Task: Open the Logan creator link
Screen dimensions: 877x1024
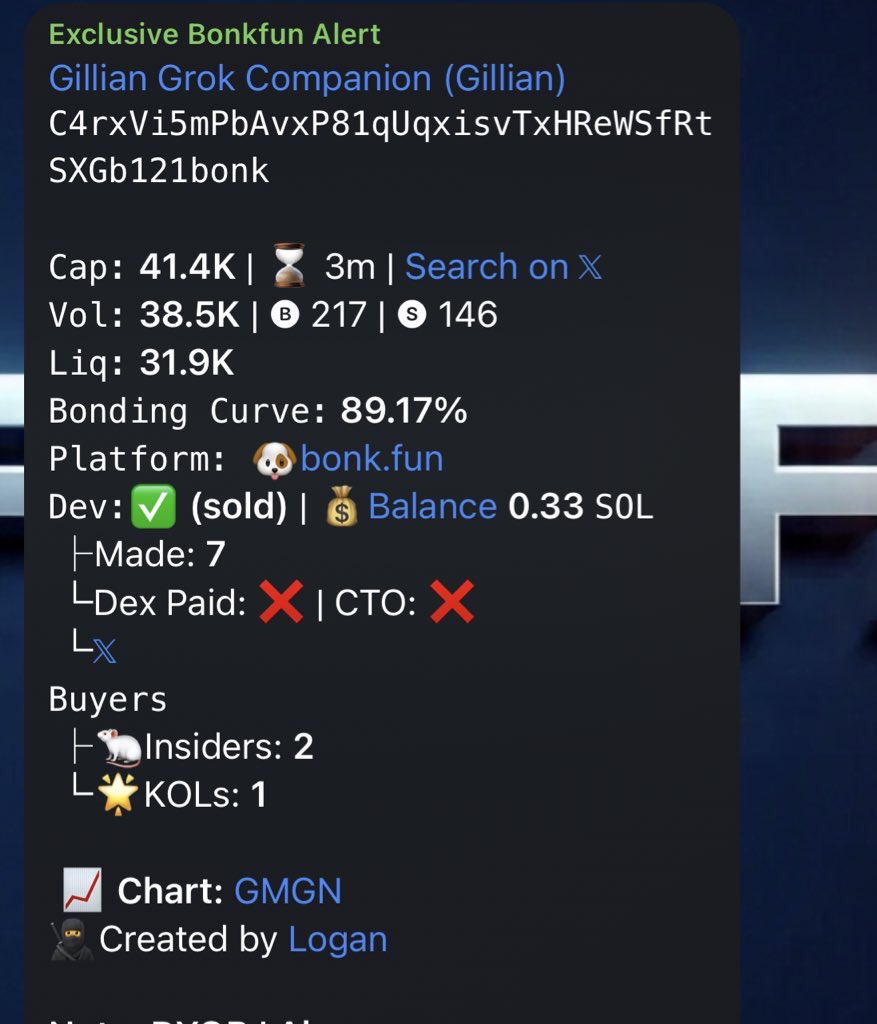Action: click(x=338, y=940)
